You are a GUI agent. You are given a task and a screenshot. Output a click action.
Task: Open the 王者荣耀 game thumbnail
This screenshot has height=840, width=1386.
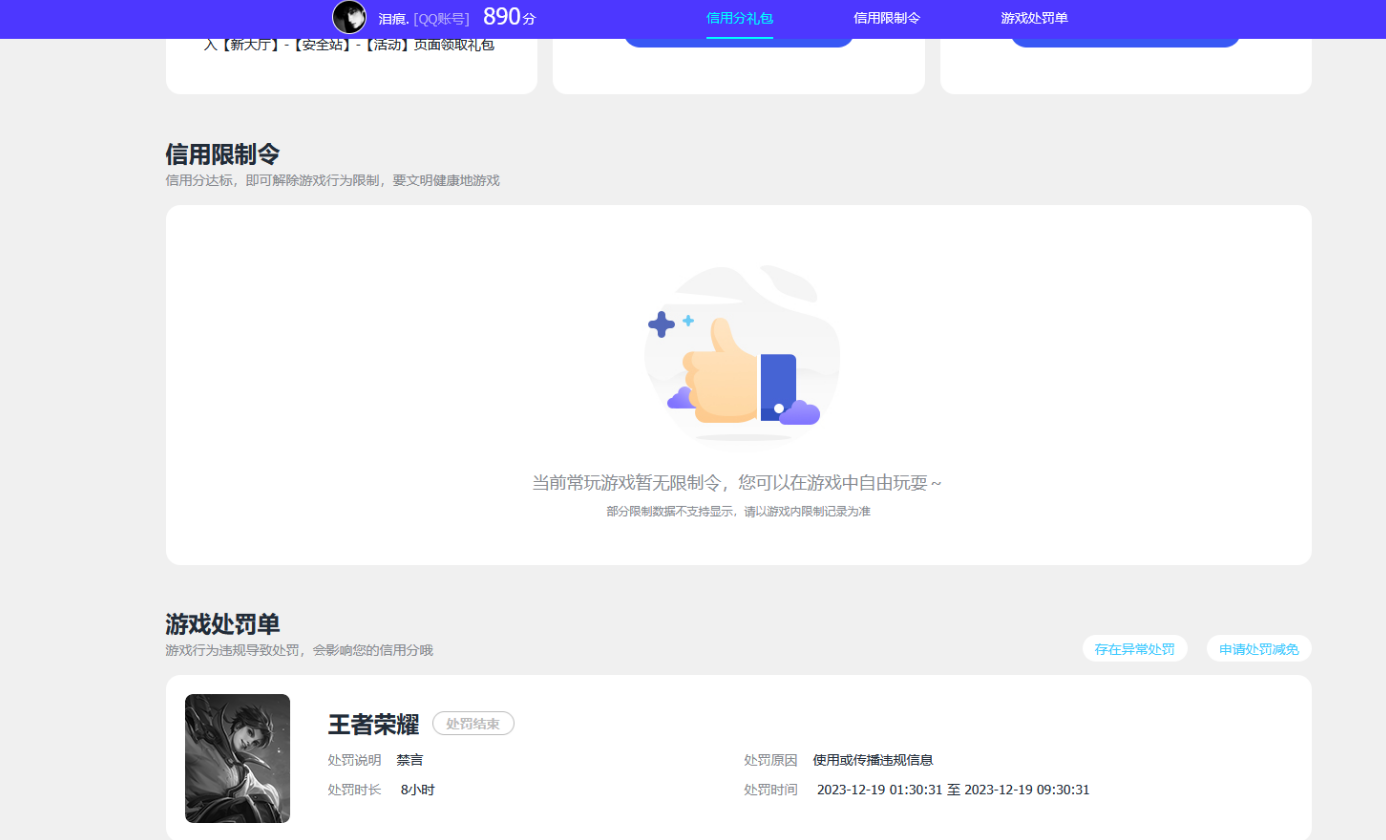click(x=237, y=758)
